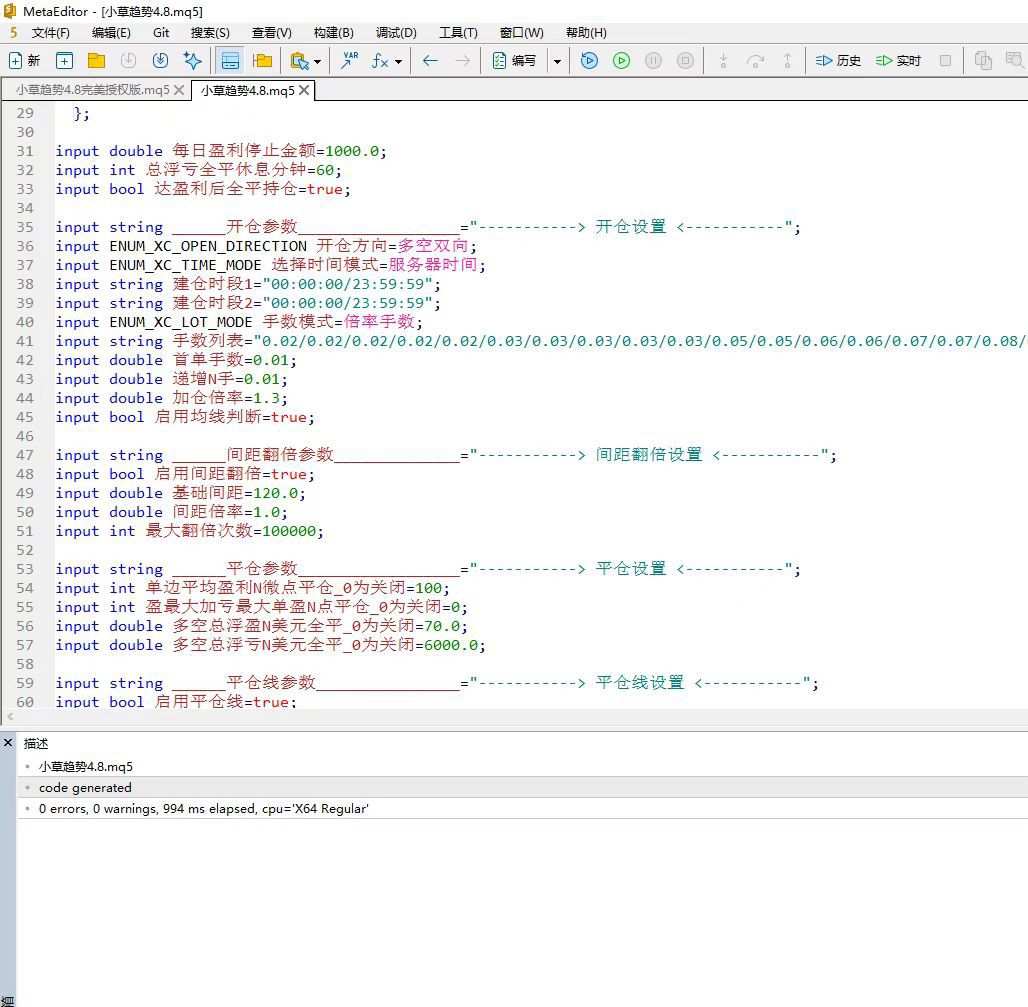Click the blue restart debugging icon
This screenshot has width=1028, height=1007.
click(x=589, y=61)
